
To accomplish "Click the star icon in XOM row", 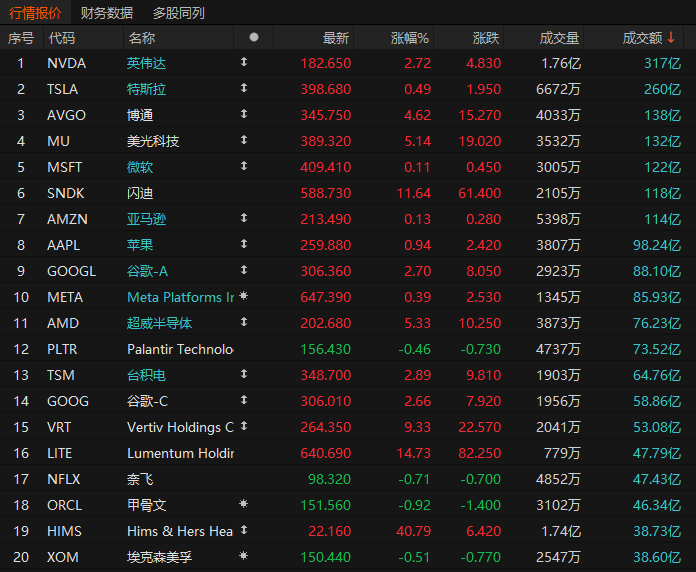I will 244,556.
